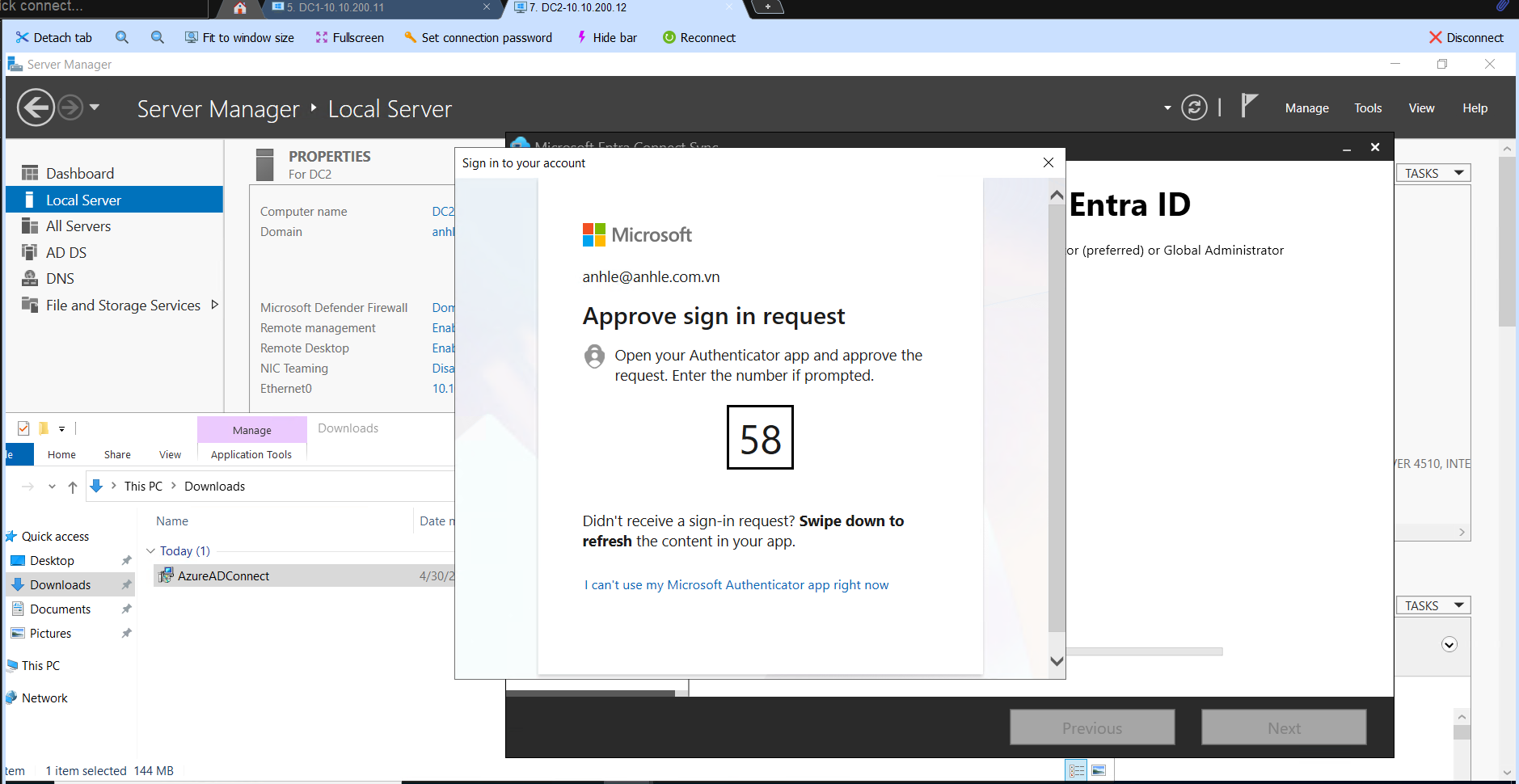The width and height of the screenshot is (1519, 784).
Task: Open the View ribbon tab in Explorer
Action: pos(170,455)
